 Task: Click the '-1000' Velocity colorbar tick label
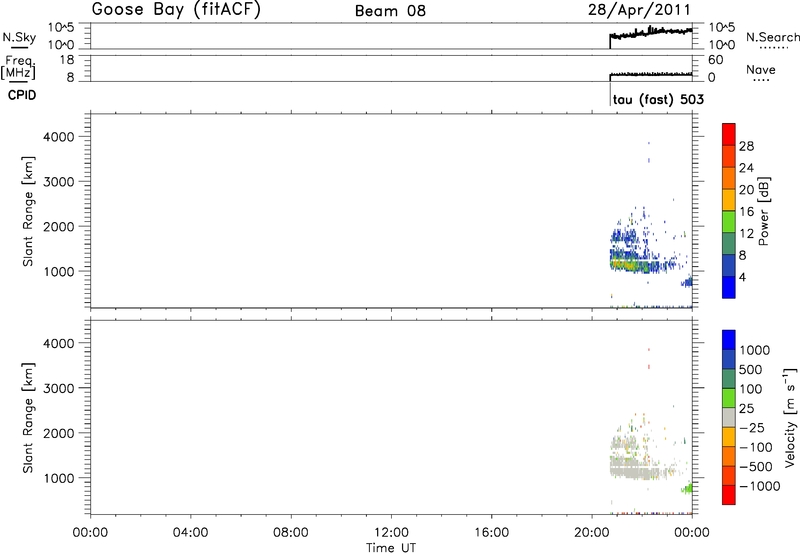click(x=760, y=486)
